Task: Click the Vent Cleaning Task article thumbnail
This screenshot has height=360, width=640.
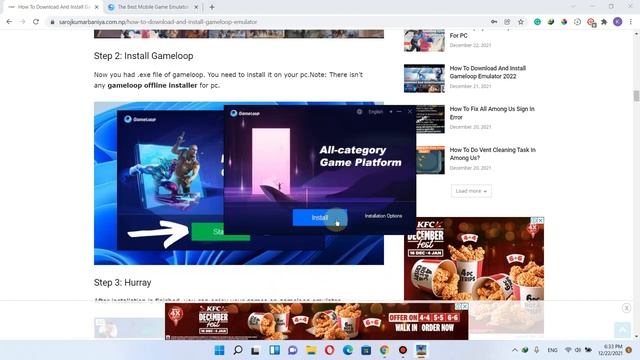Action: point(430,160)
